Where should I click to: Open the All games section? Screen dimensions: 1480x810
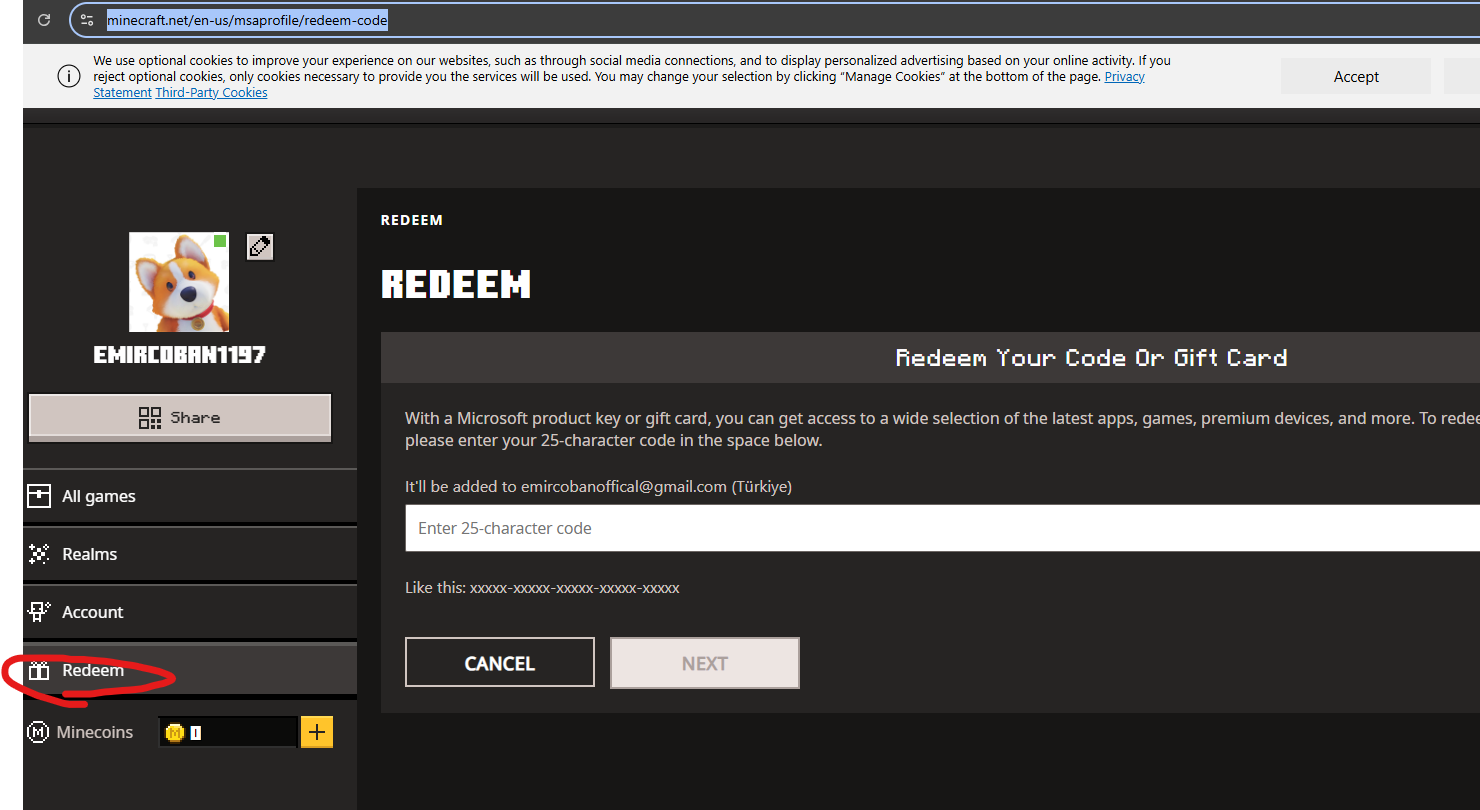tap(190, 496)
